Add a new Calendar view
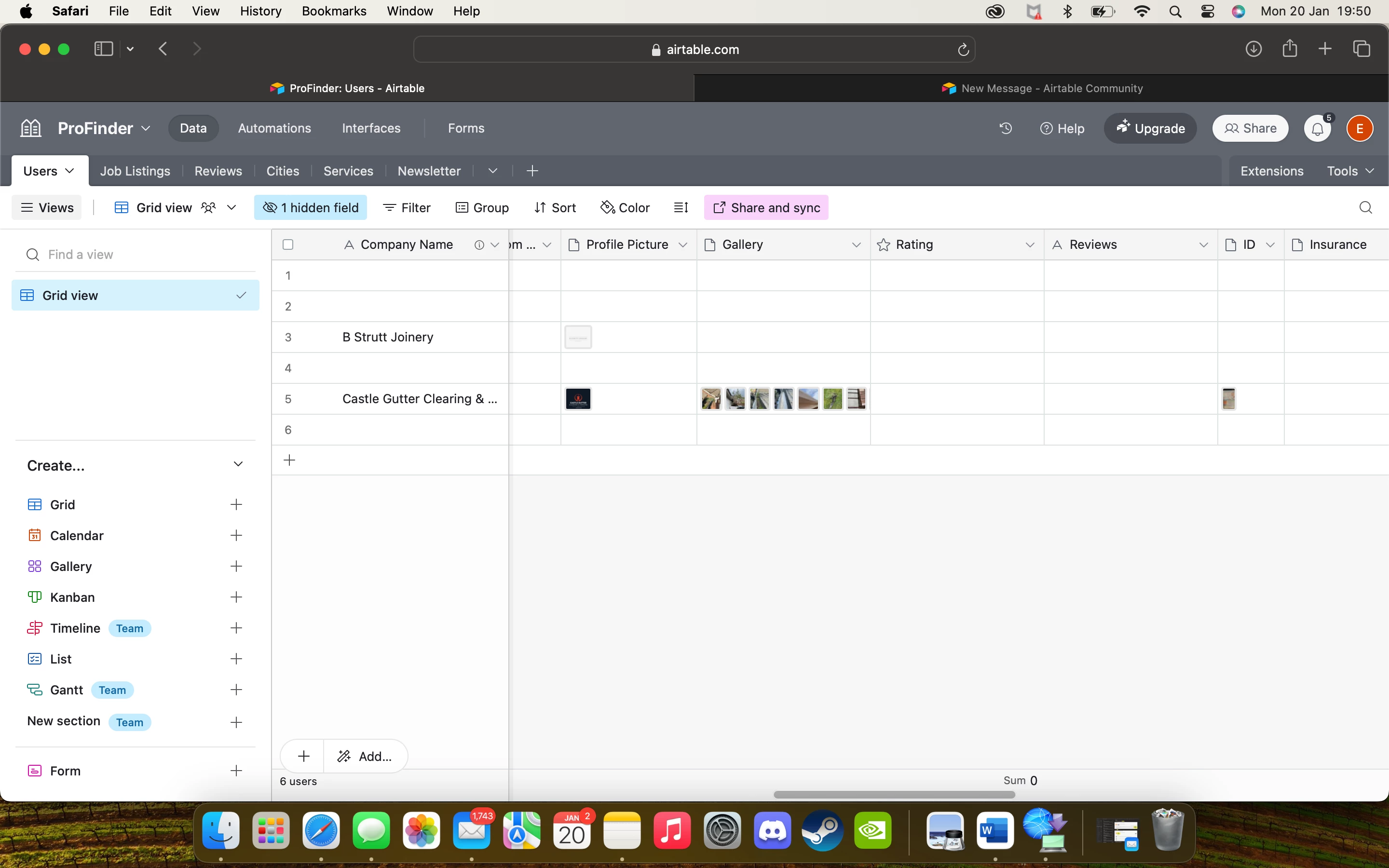 pos(236,536)
